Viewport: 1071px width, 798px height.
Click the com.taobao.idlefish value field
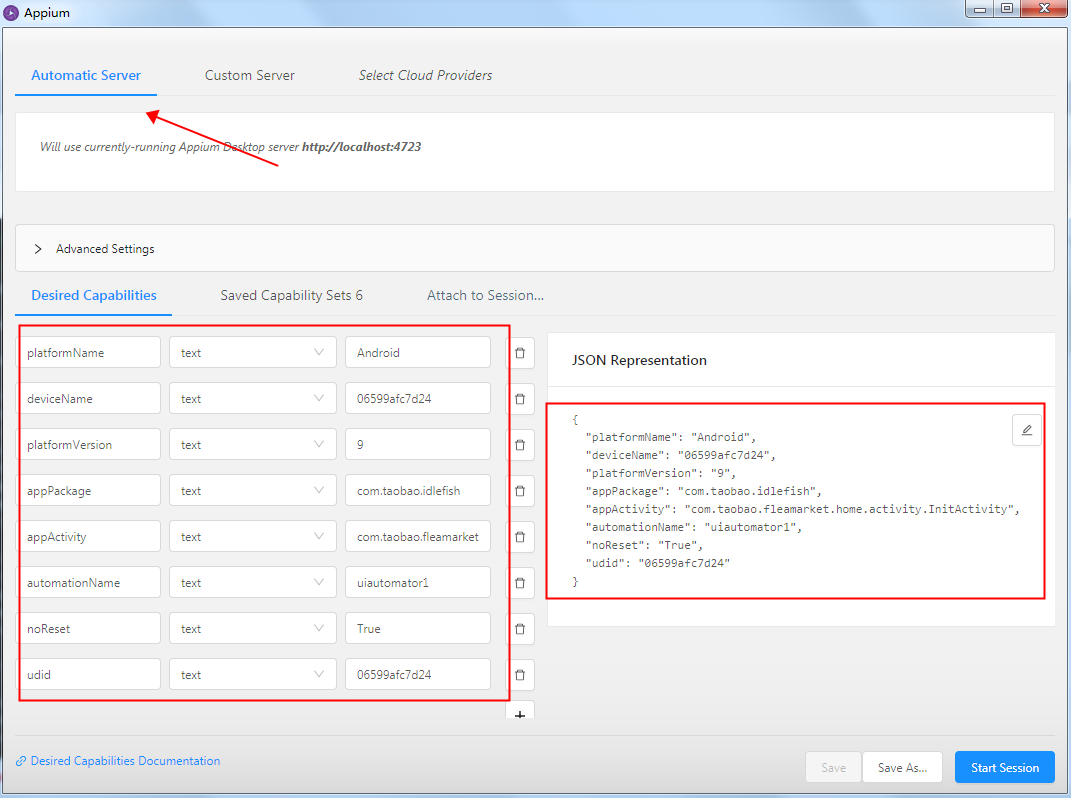(418, 491)
